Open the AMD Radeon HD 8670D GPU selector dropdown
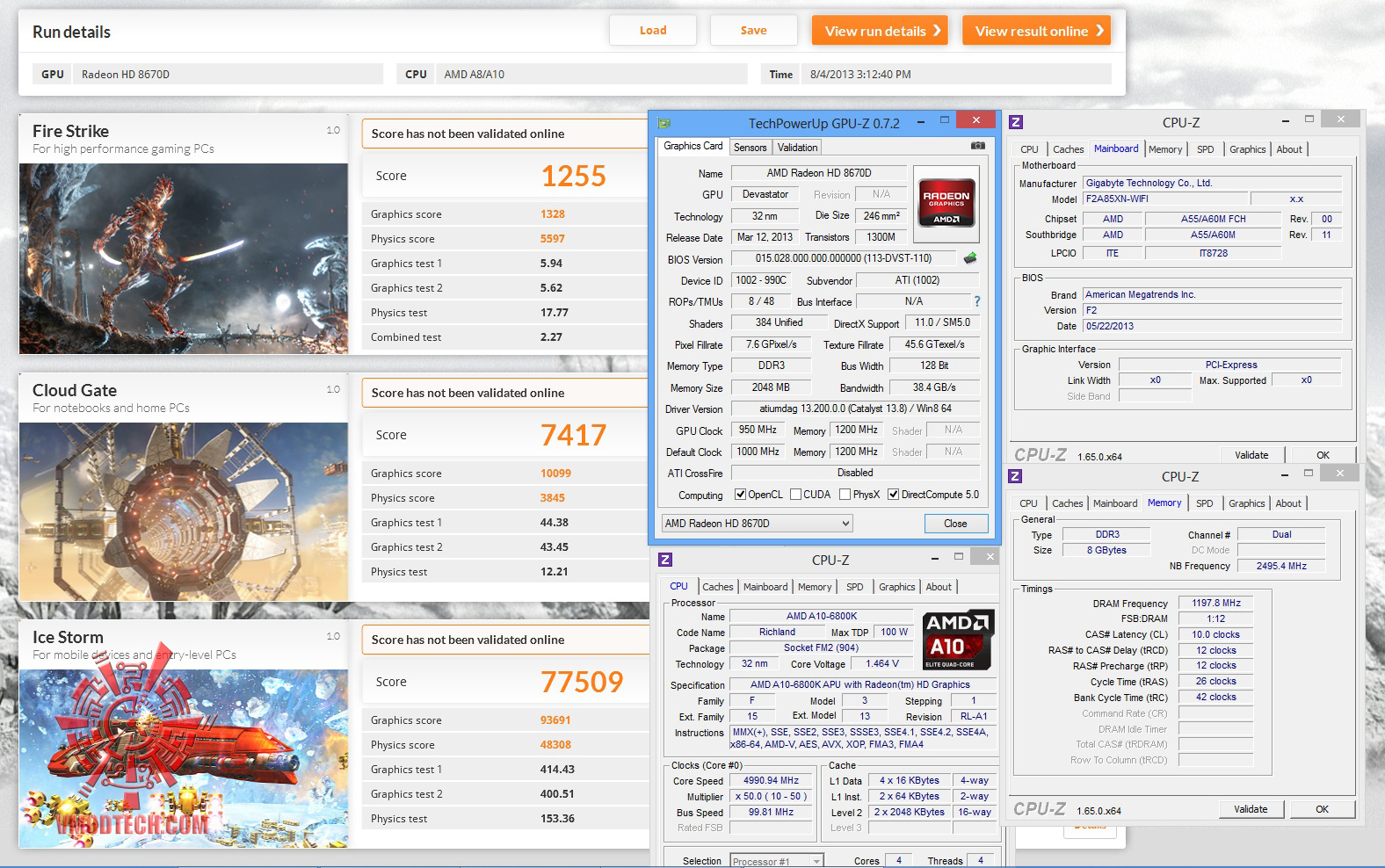The width and height of the screenshot is (1385, 868). pyautogui.click(x=757, y=524)
